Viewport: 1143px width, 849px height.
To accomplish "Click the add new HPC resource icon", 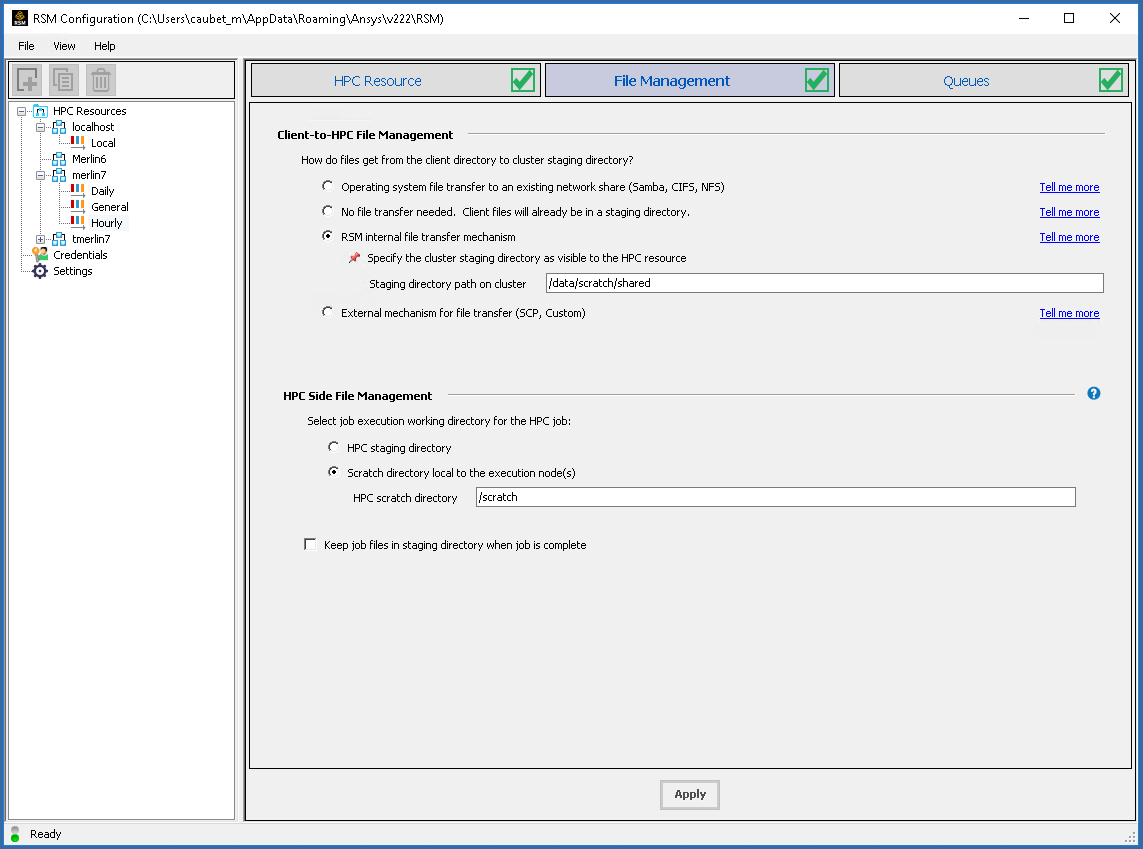I will click(x=26, y=80).
